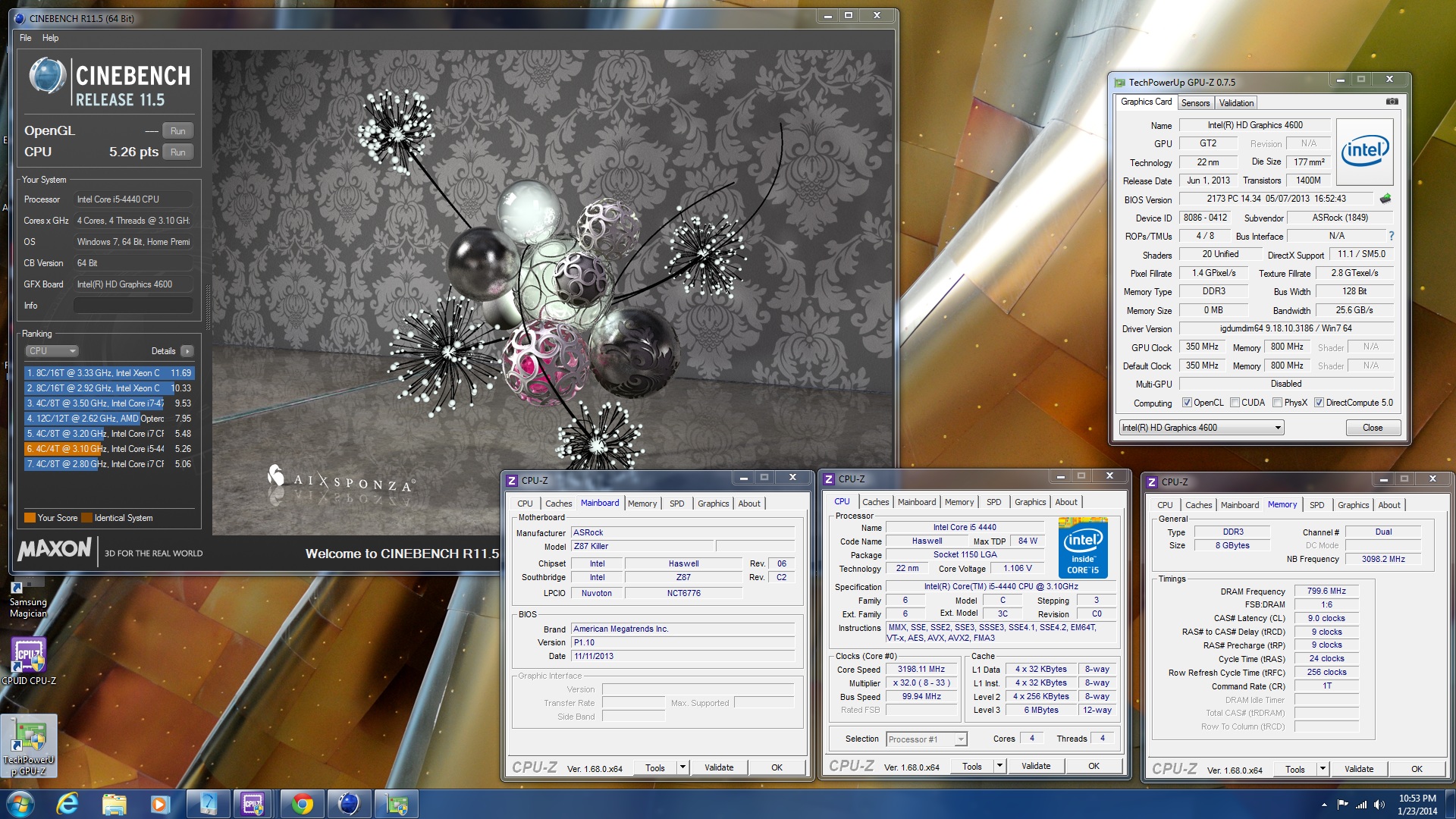This screenshot has height=819, width=1456.
Task: Click the taskbar clock showing 10:53 PM
Action: click(x=1417, y=805)
